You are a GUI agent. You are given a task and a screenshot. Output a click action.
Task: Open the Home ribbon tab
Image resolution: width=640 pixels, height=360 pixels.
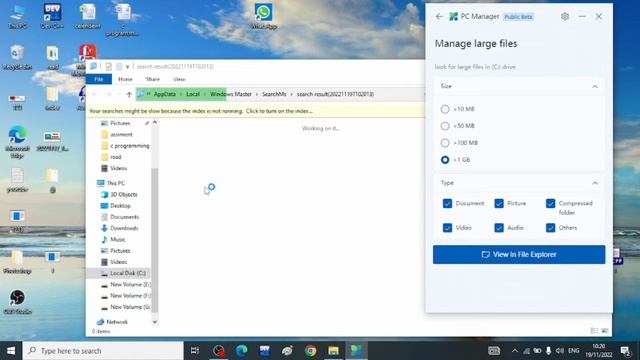point(125,79)
